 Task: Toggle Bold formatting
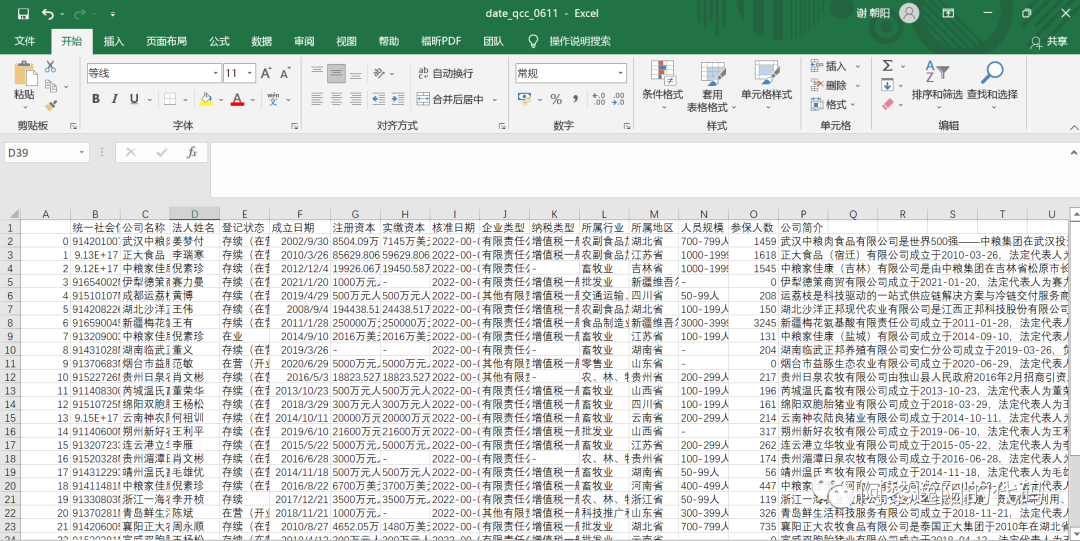(97, 99)
